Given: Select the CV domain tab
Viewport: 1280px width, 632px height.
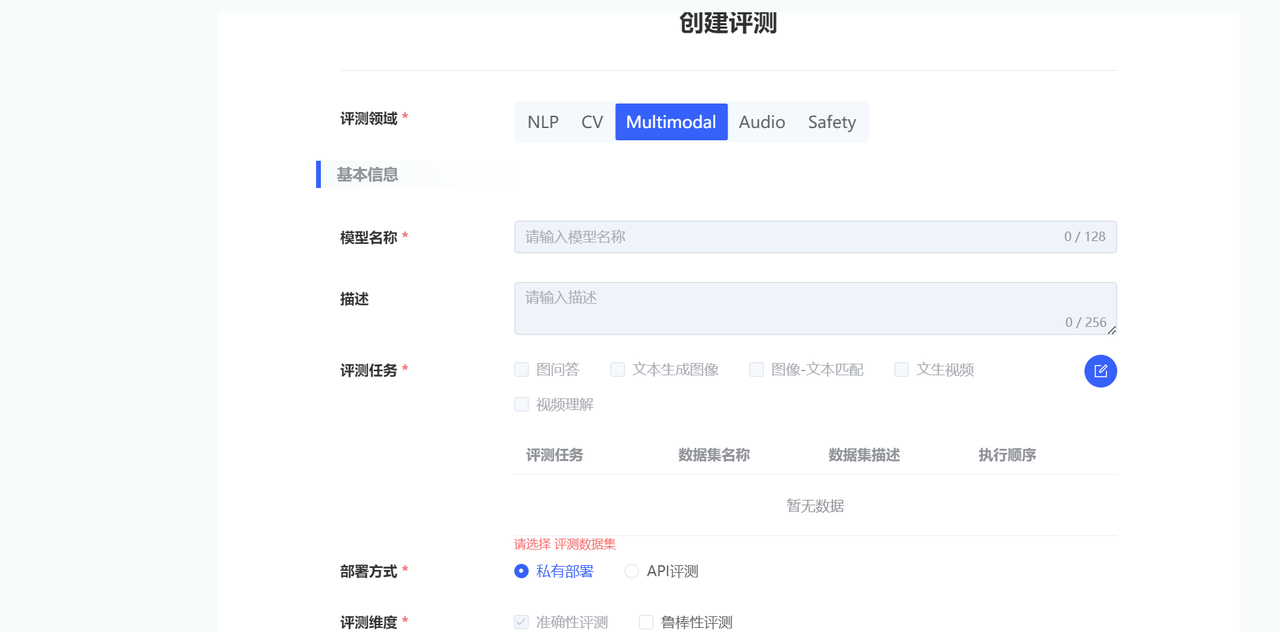Looking at the screenshot, I should (x=592, y=122).
